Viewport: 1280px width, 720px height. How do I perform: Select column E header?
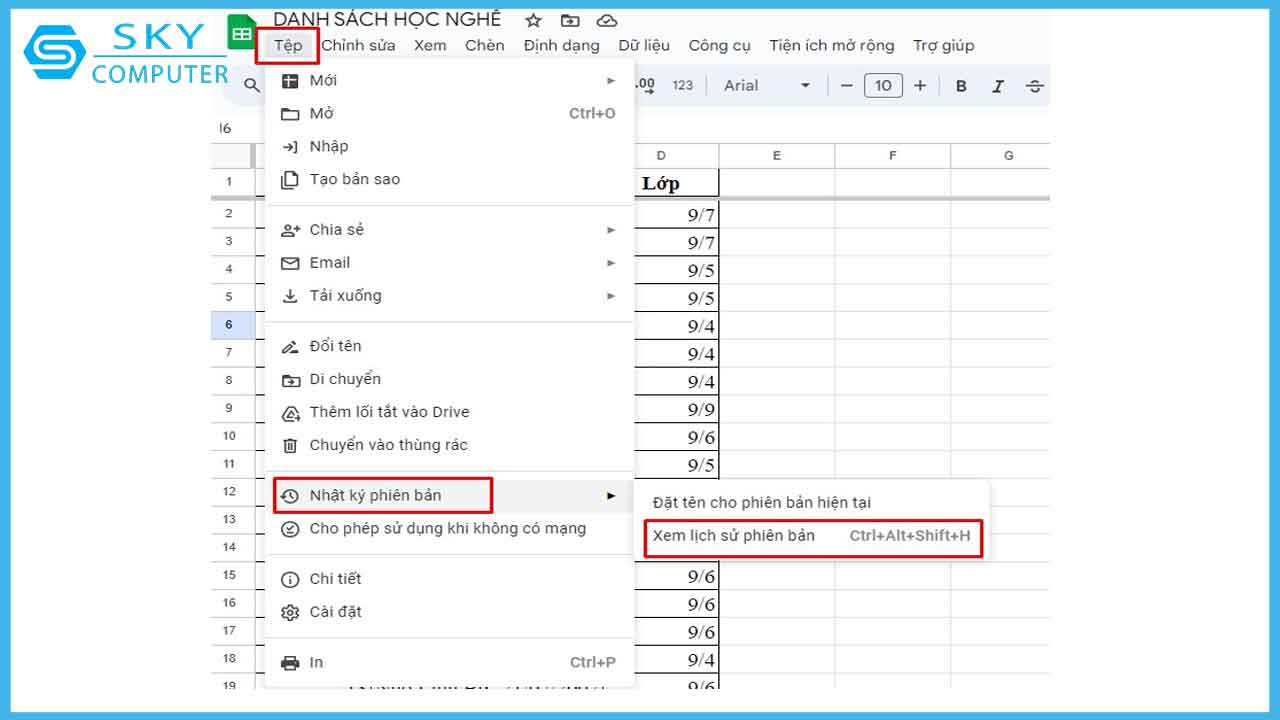point(777,155)
